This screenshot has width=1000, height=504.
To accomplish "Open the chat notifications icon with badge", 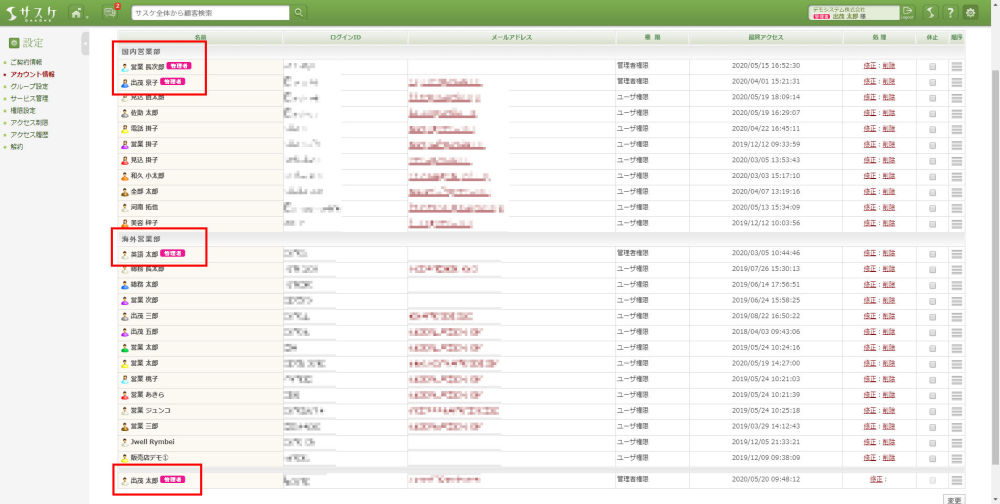I will [x=110, y=12].
